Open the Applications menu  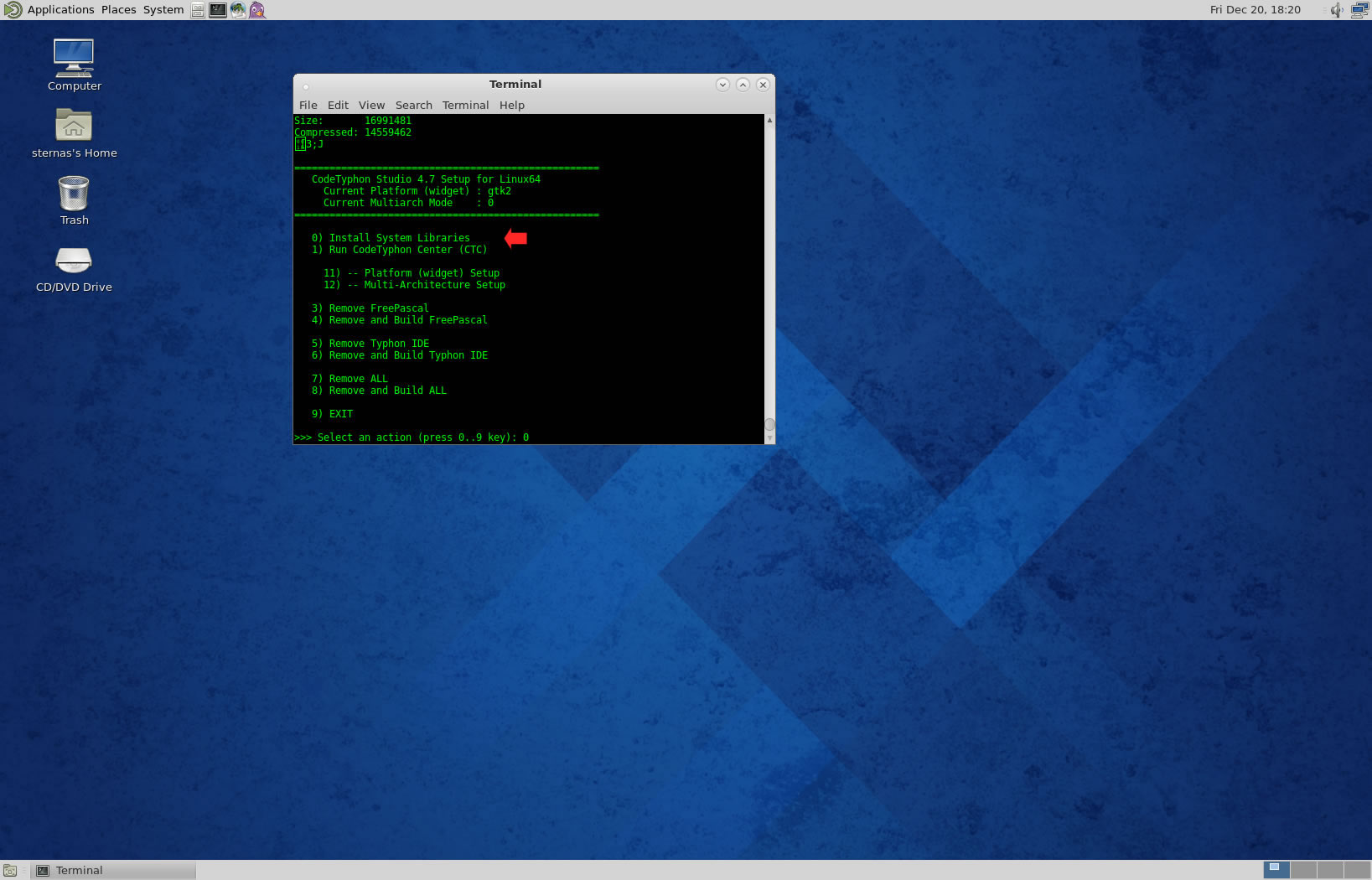pos(60,10)
